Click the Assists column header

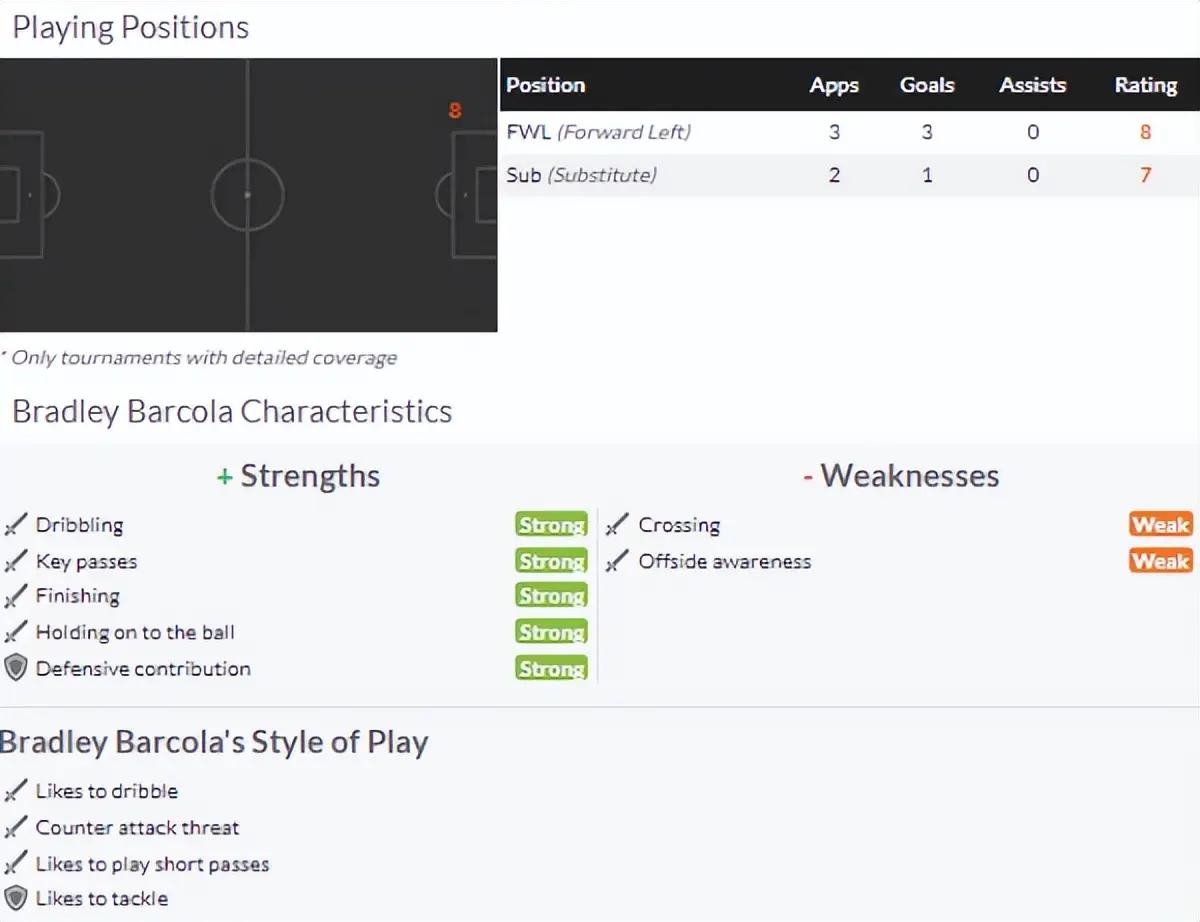1033,85
